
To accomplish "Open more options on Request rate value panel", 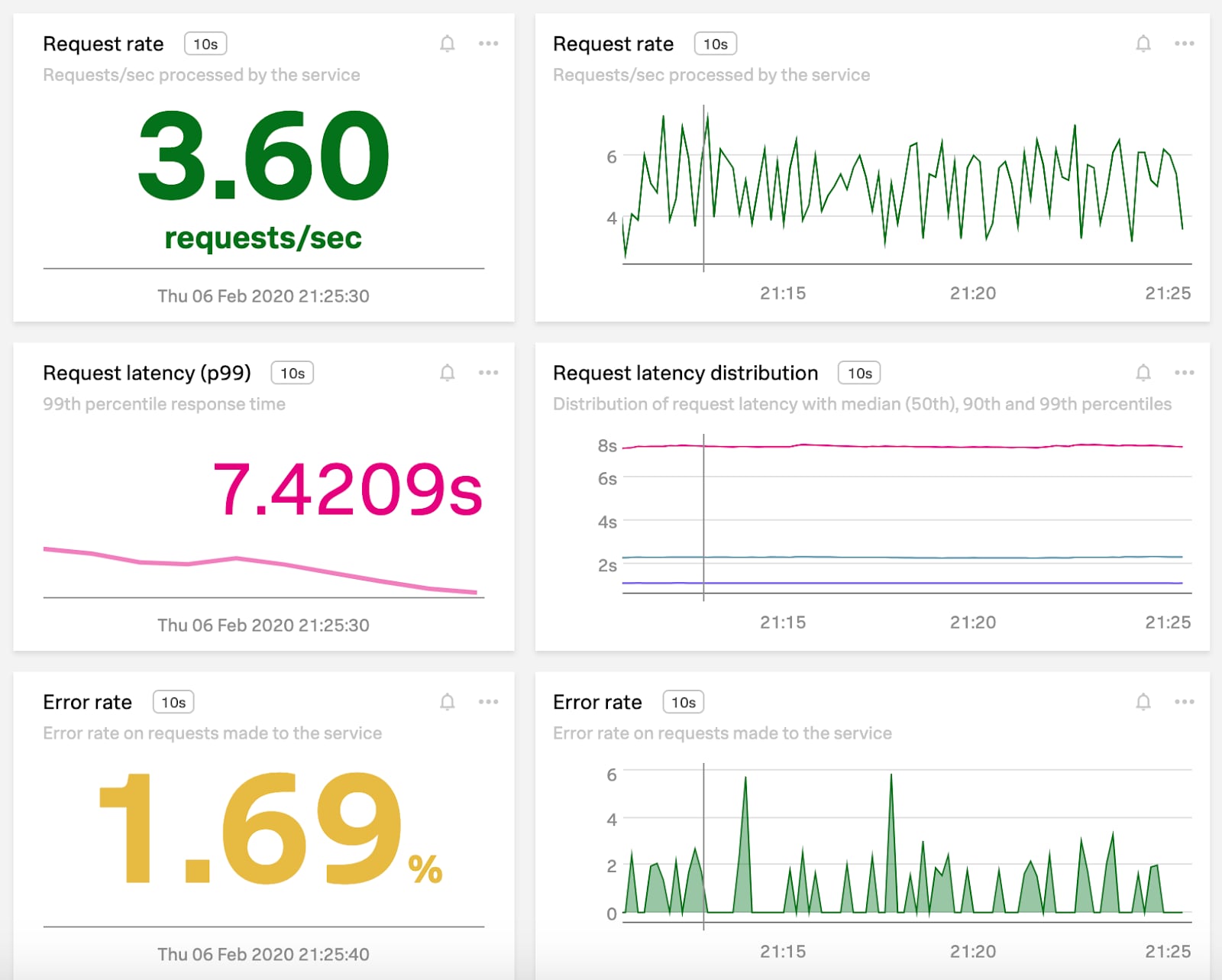I will (489, 44).
